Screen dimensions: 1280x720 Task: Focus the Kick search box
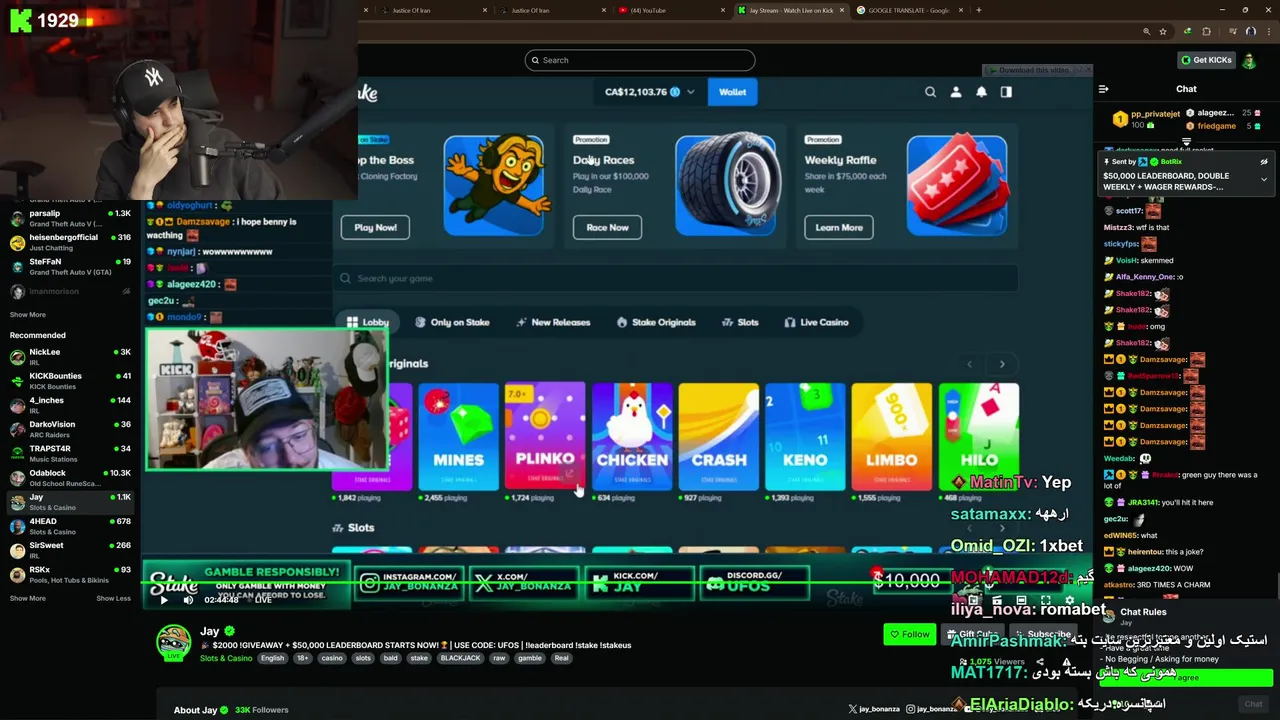pos(640,60)
